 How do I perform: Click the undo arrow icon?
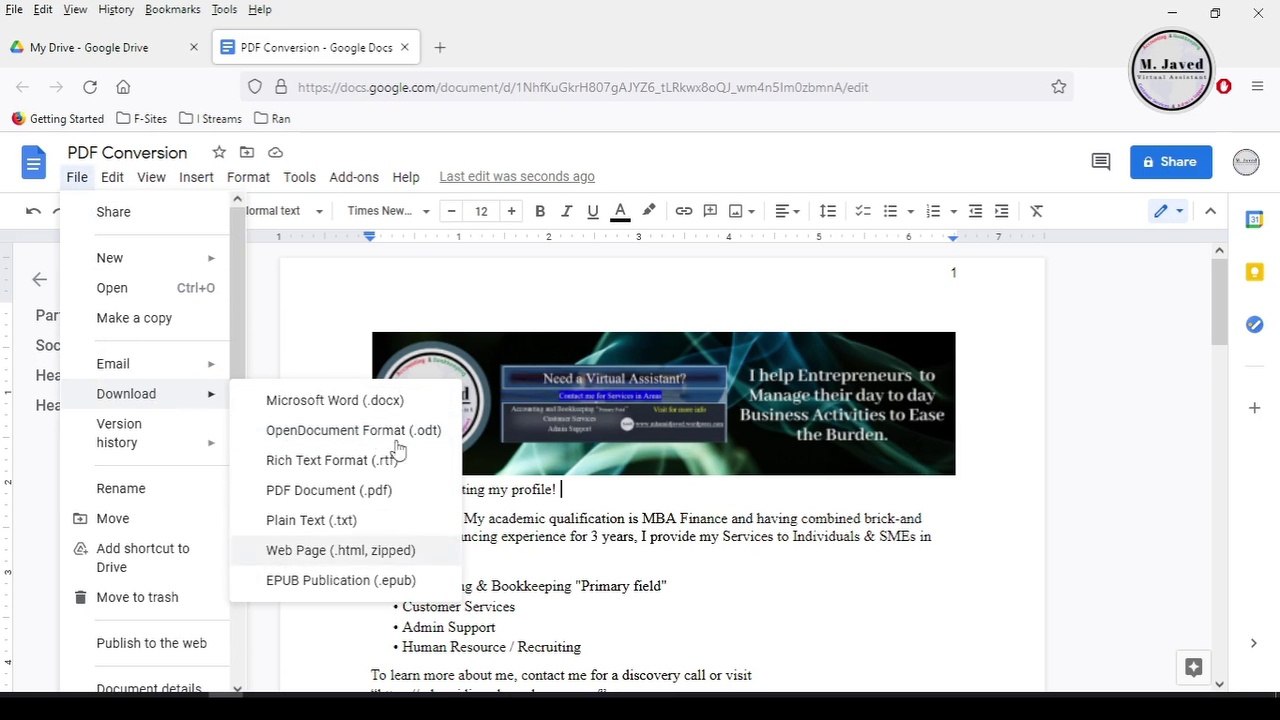pyautogui.click(x=33, y=211)
